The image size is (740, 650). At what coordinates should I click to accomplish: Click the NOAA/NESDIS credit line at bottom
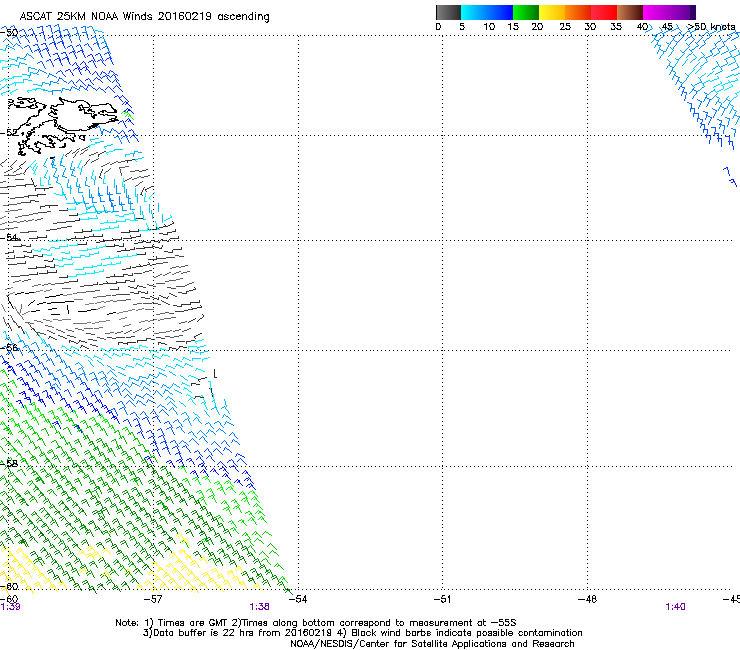[x=432, y=644]
